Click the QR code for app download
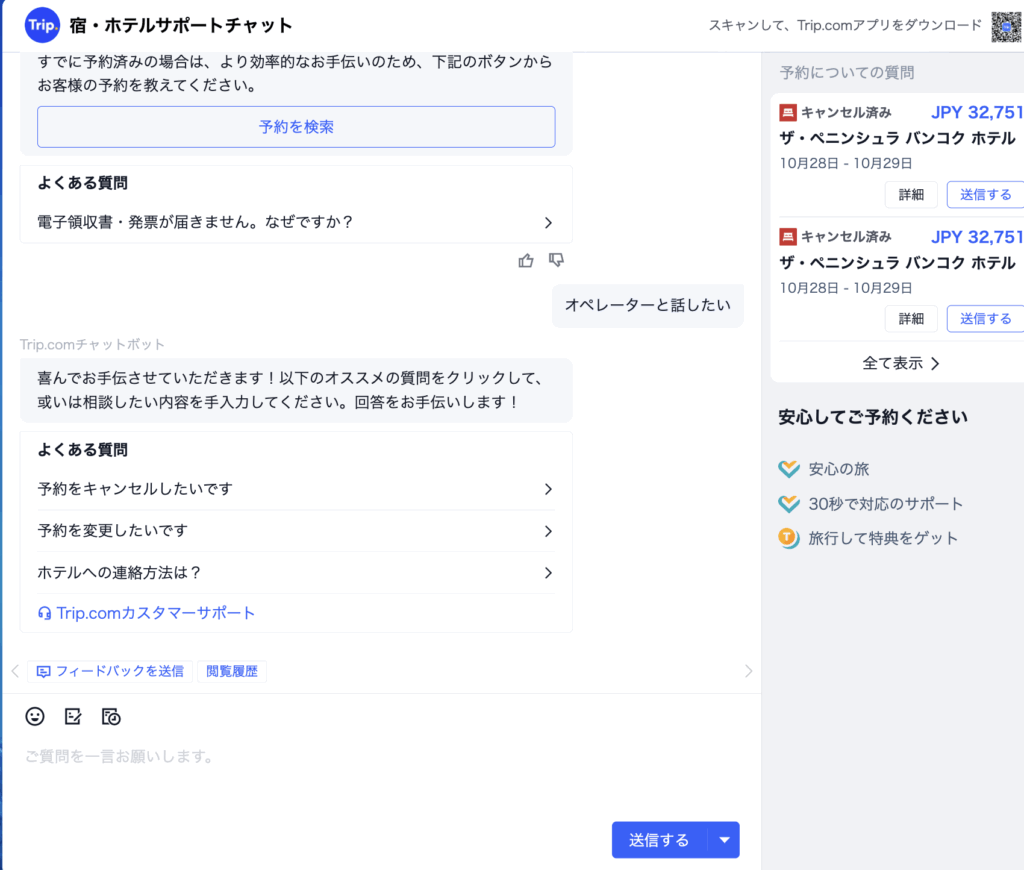The height and width of the screenshot is (870, 1024). coord(1006,26)
